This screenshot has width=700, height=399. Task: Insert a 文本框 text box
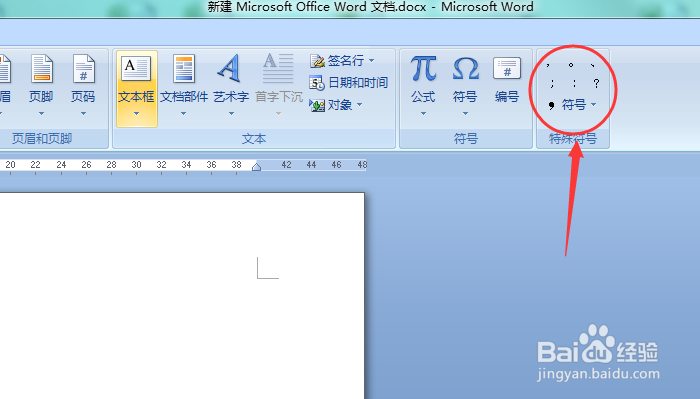pos(137,88)
